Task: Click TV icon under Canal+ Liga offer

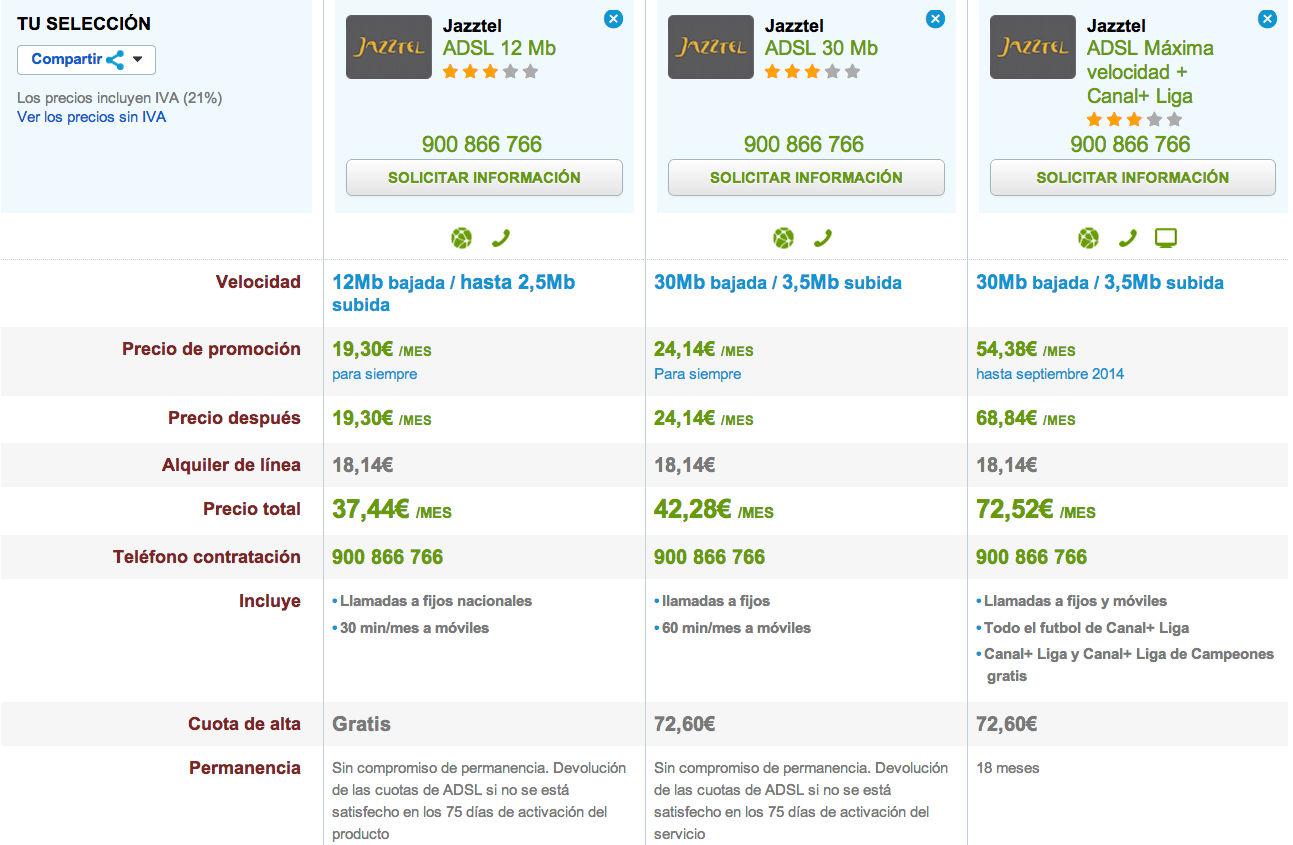Action: [x=1166, y=238]
